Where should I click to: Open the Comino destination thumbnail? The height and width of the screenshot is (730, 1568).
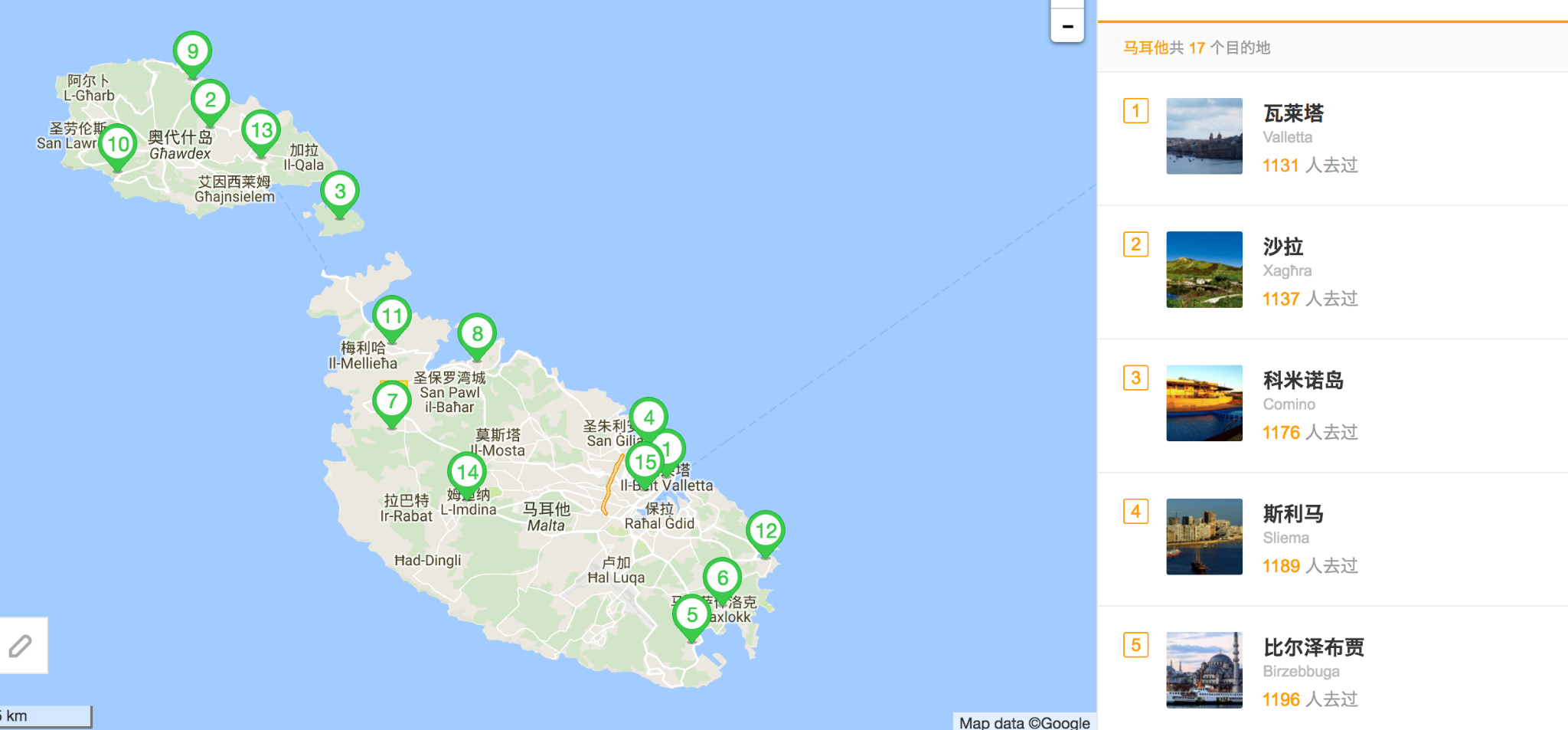click(x=1204, y=403)
